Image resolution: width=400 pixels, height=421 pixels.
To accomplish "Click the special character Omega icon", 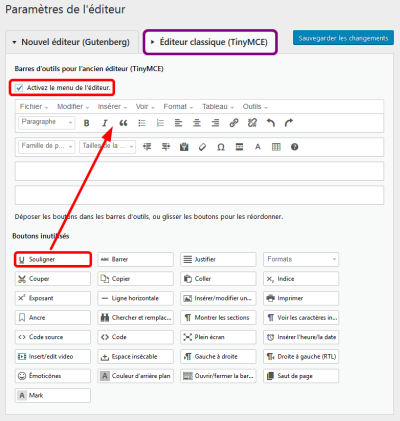I will click(x=221, y=147).
